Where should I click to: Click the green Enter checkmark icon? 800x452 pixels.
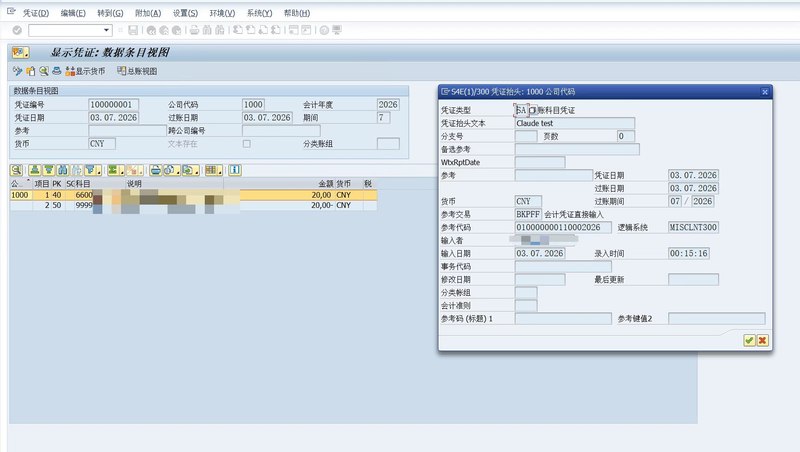click(x=17, y=31)
